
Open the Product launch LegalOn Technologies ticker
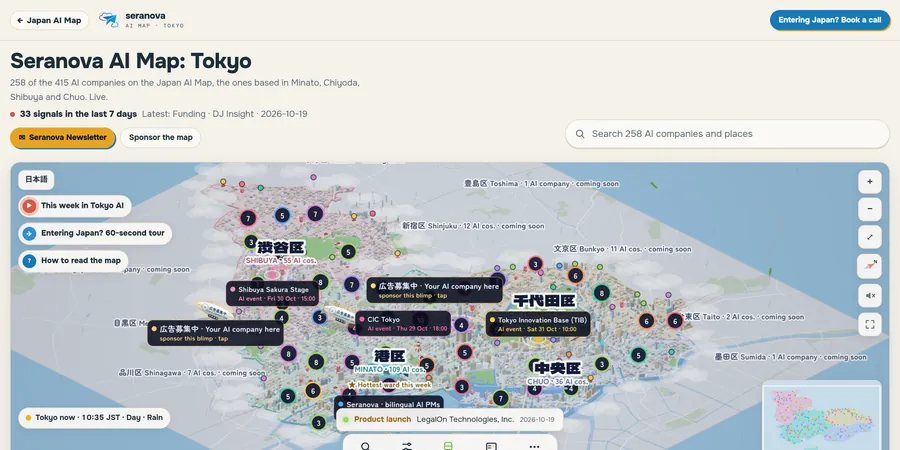point(449,420)
